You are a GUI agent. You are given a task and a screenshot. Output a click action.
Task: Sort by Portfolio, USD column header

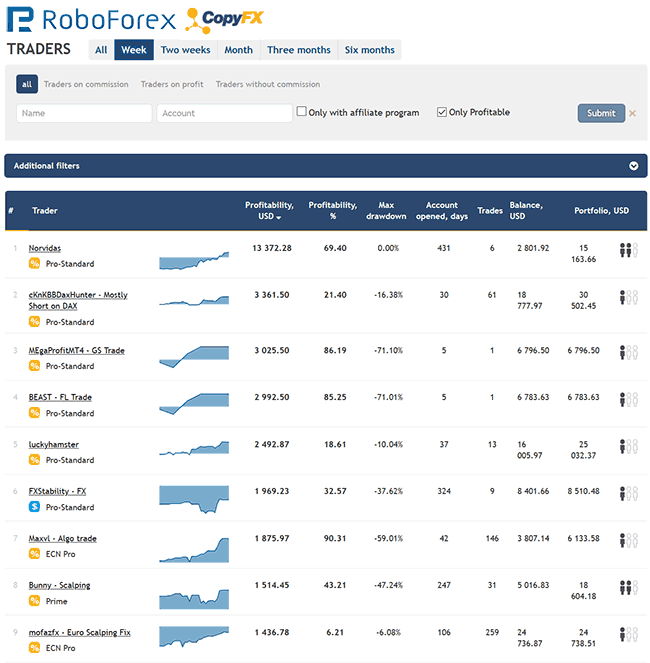coord(601,211)
